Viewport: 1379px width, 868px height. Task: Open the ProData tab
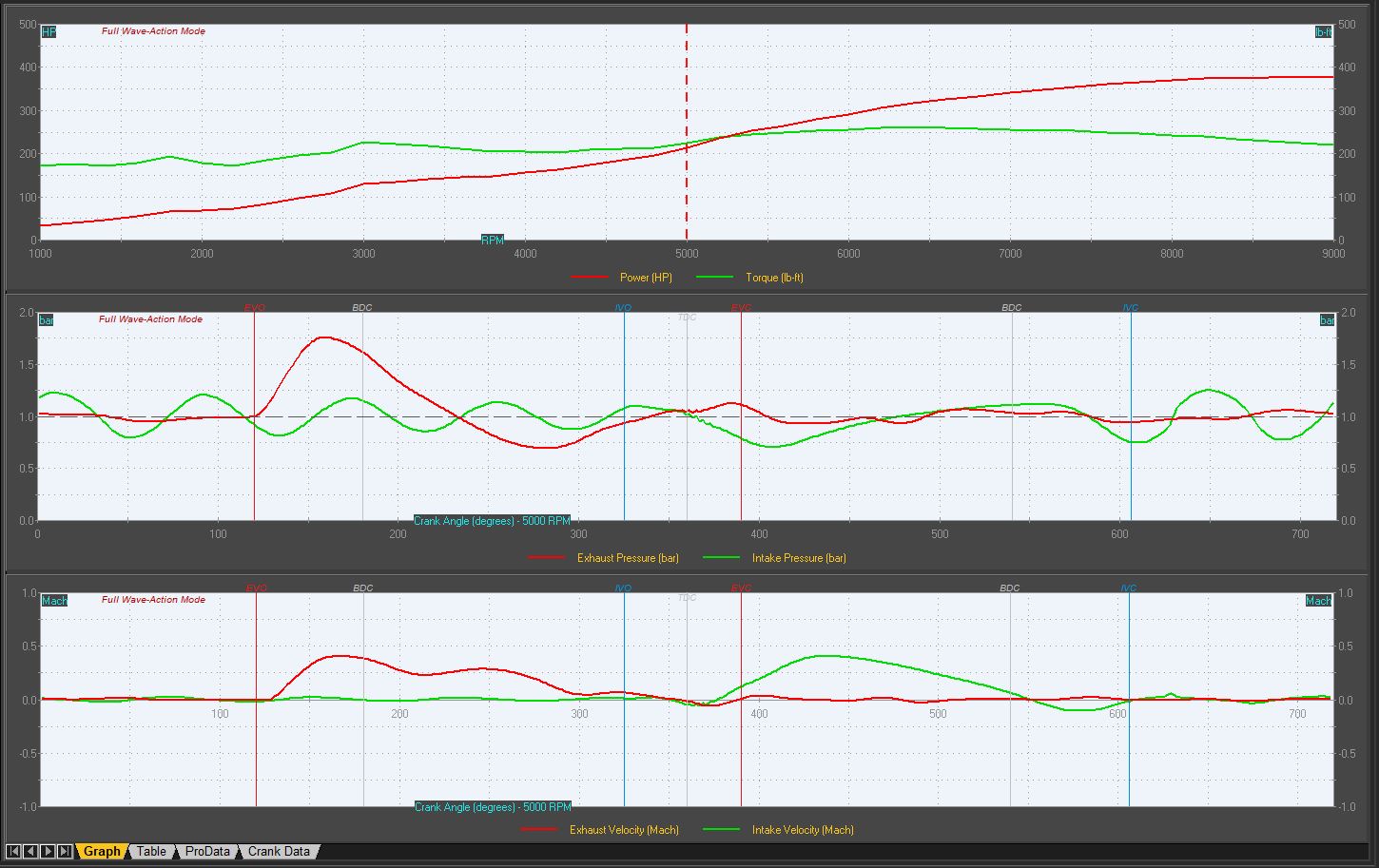207,851
